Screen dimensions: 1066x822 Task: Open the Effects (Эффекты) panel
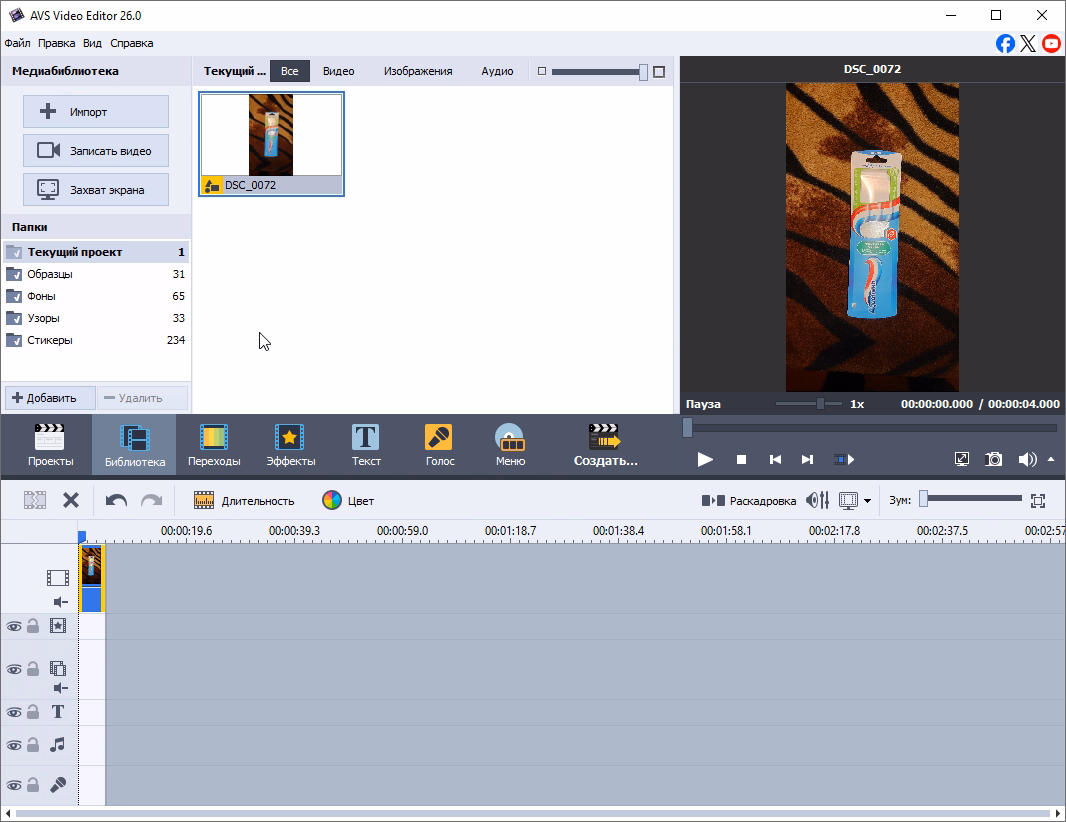pyautogui.click(x=291, y=446)
